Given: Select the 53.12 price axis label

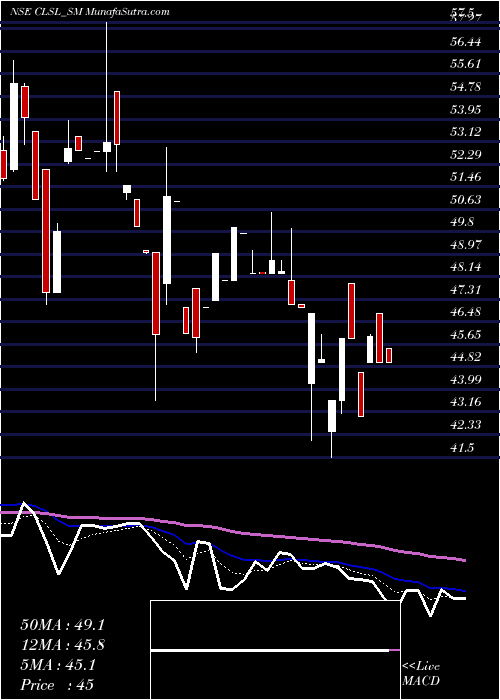Looking at the screenshot, I should tap(465, 132).
